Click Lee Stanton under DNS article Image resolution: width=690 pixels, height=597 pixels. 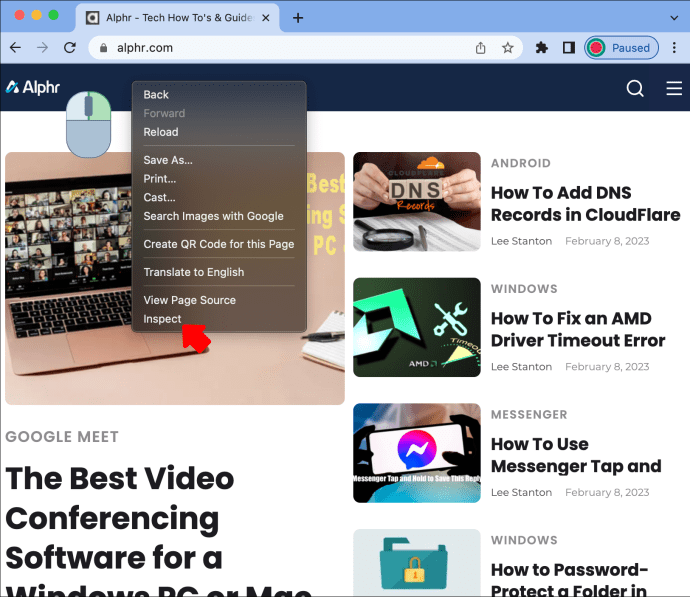[521, 241]
